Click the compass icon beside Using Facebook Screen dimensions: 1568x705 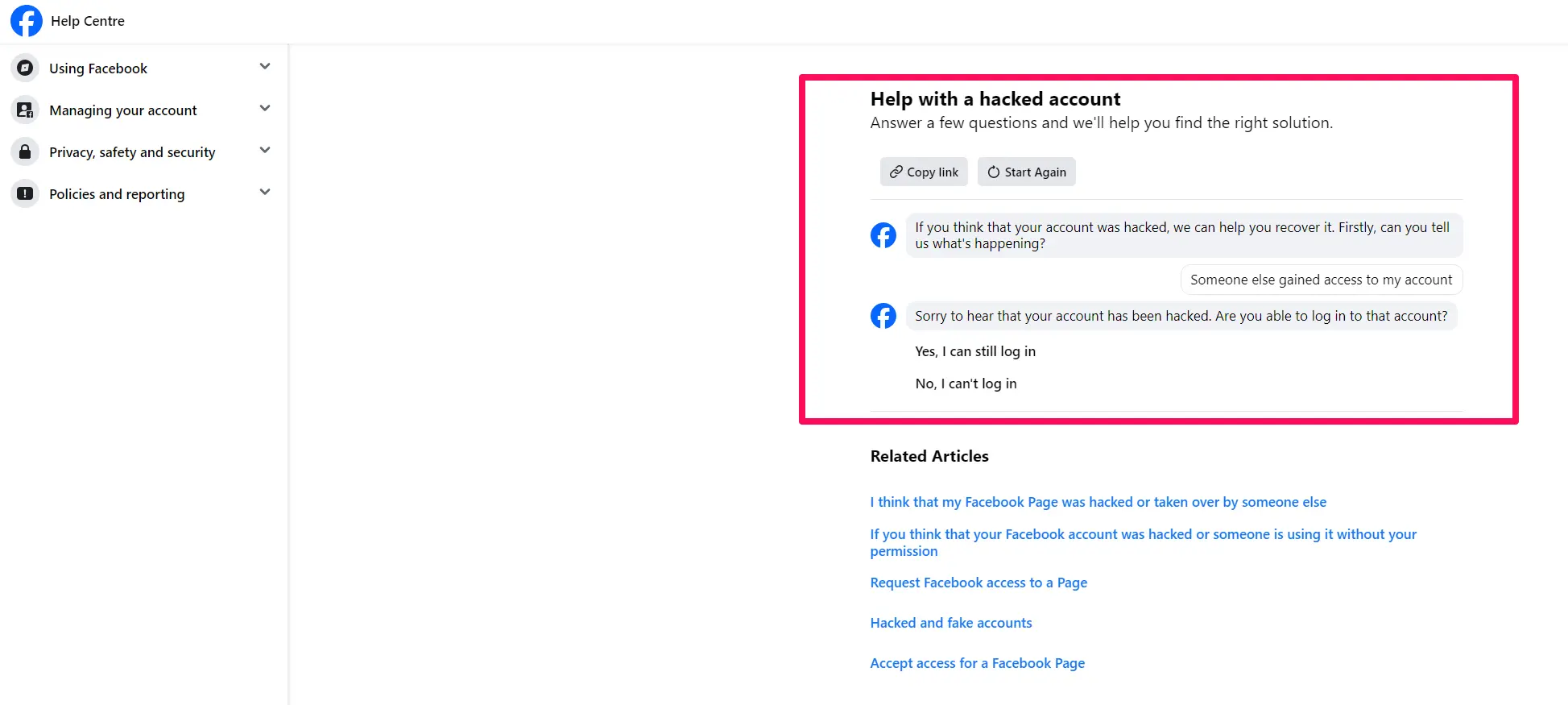tap(25, 68)
